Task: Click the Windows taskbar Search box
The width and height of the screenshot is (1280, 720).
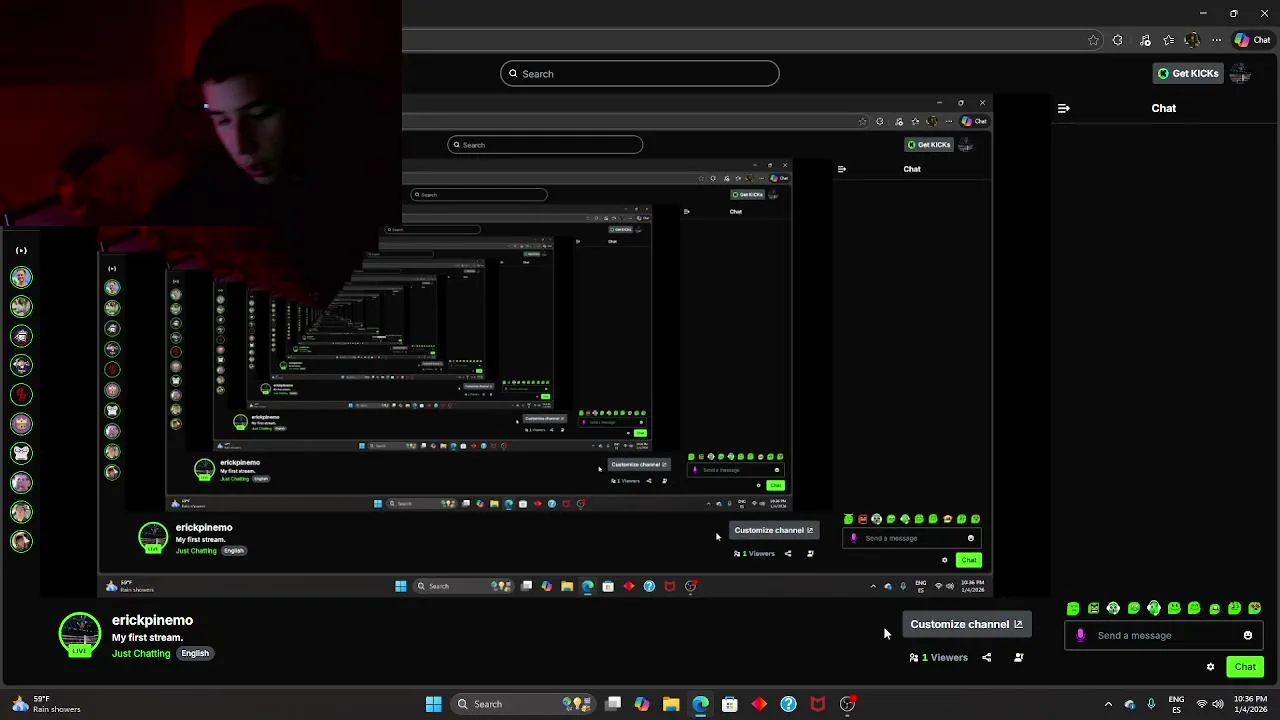Action: (x=524, y=704)
